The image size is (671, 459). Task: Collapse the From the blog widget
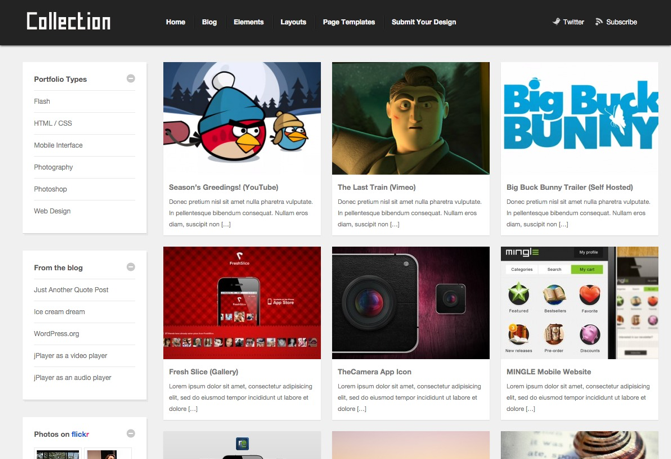(x=131, y=267)
